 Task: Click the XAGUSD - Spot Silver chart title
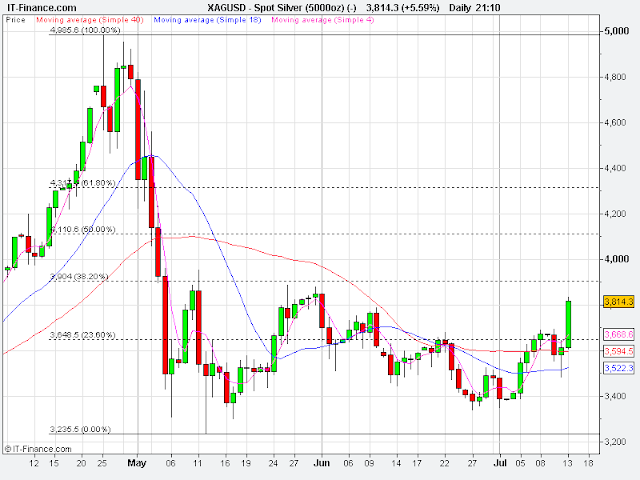pos(281,8)
